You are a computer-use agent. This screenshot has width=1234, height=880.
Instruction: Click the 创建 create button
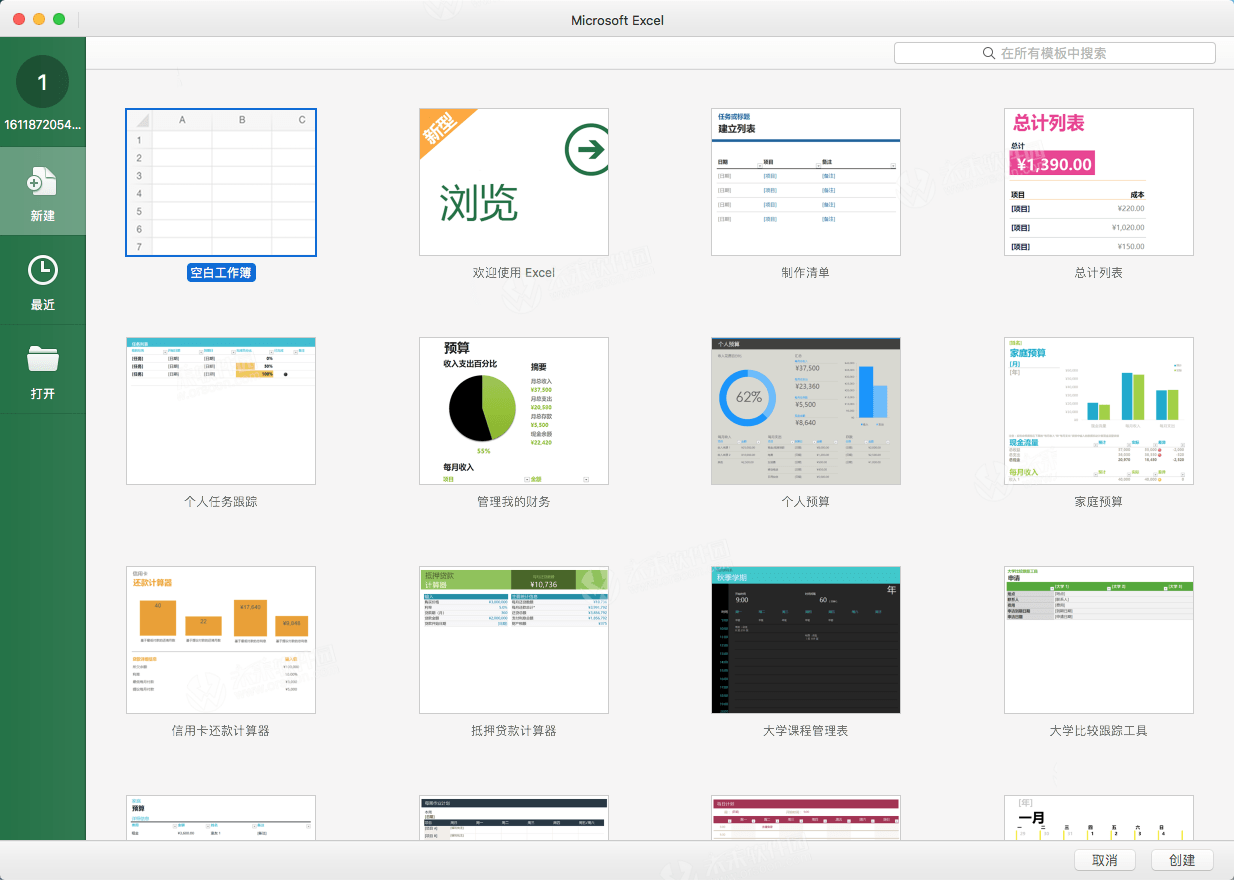1182,860
